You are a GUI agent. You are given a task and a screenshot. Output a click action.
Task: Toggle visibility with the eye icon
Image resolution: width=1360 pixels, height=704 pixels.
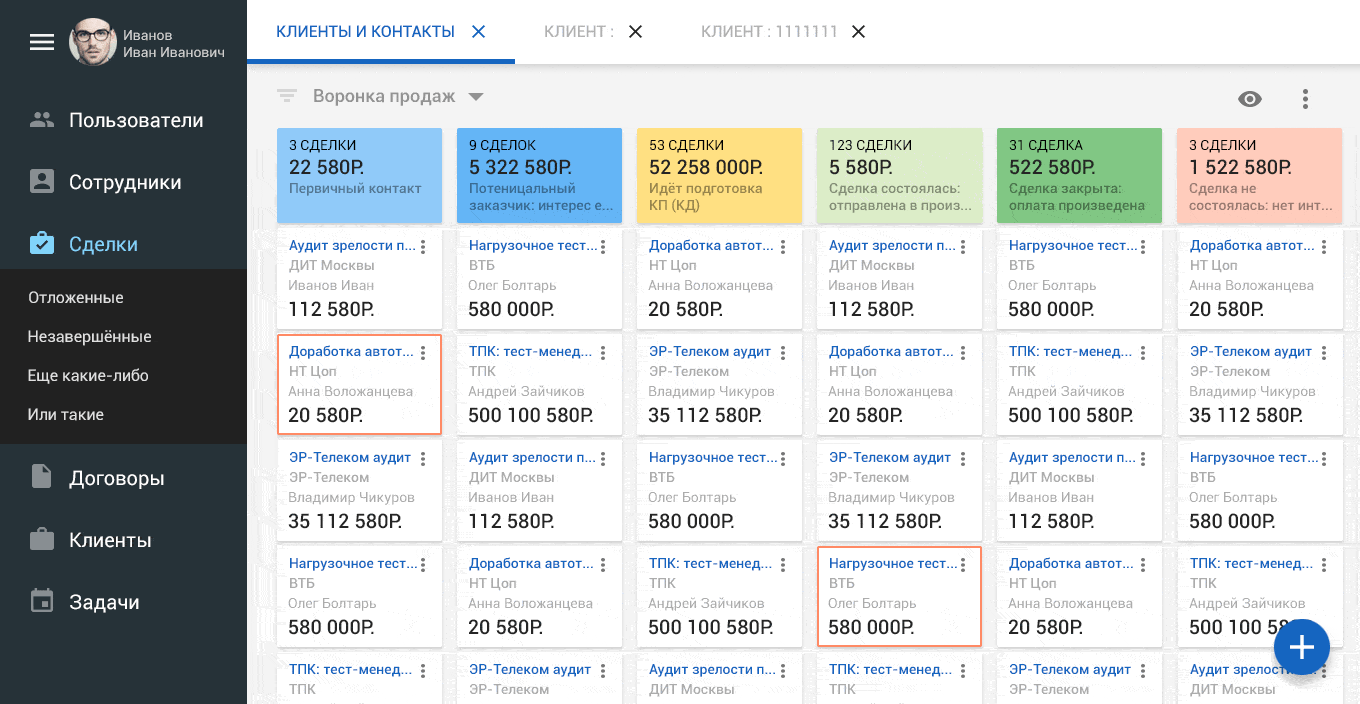(1250, 99)
